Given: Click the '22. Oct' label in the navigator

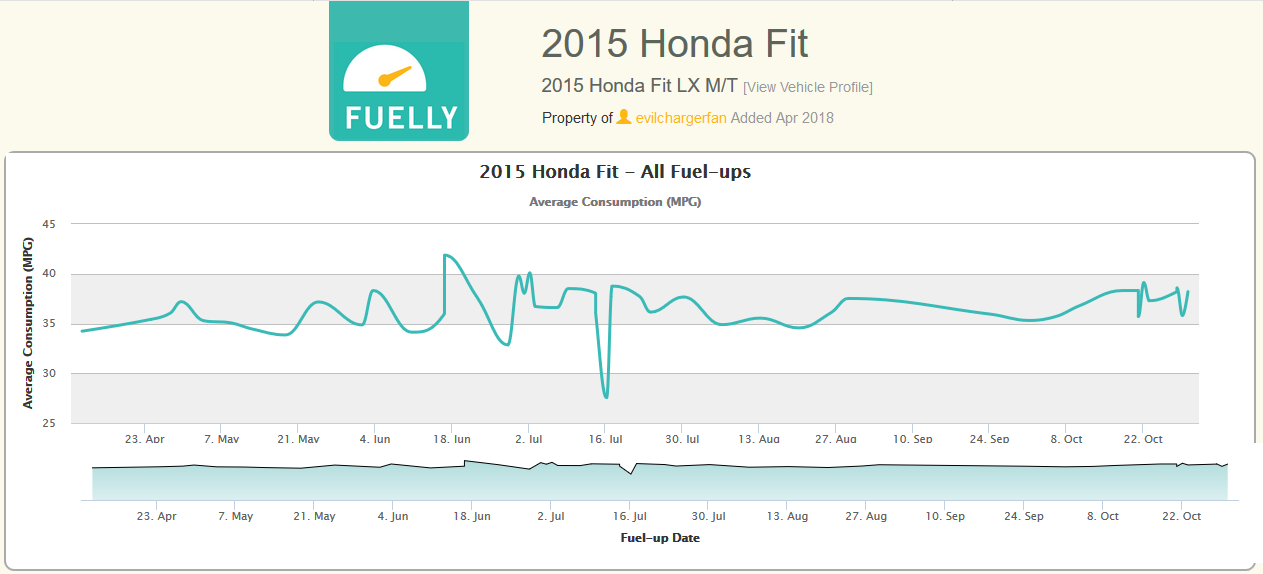Looking at the screenshot, I should point(1181,516).
